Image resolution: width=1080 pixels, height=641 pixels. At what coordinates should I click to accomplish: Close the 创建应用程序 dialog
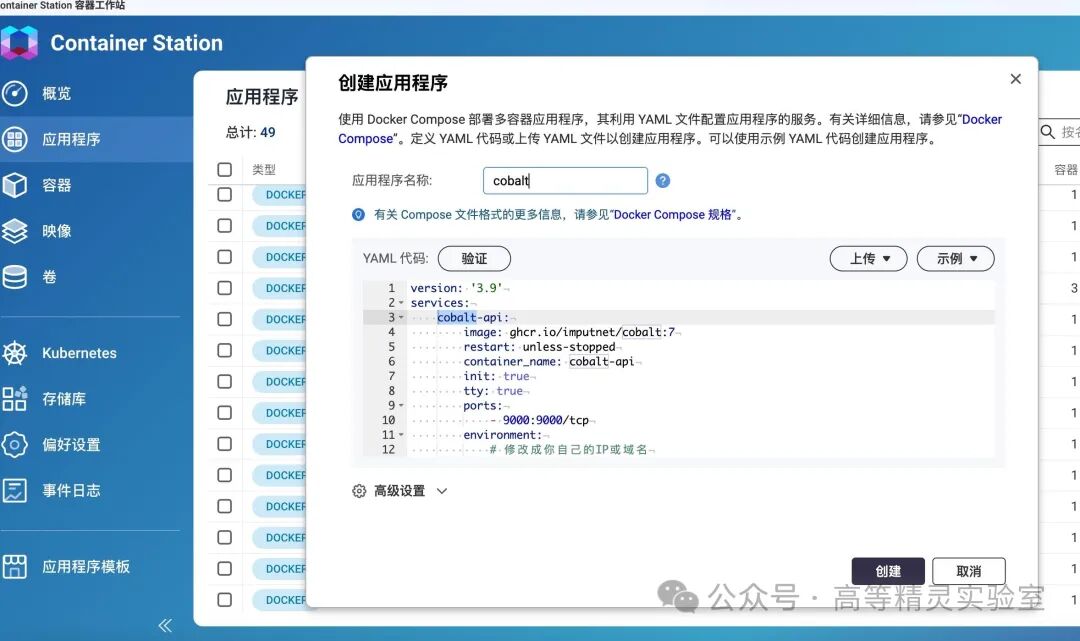point(1015,79)
